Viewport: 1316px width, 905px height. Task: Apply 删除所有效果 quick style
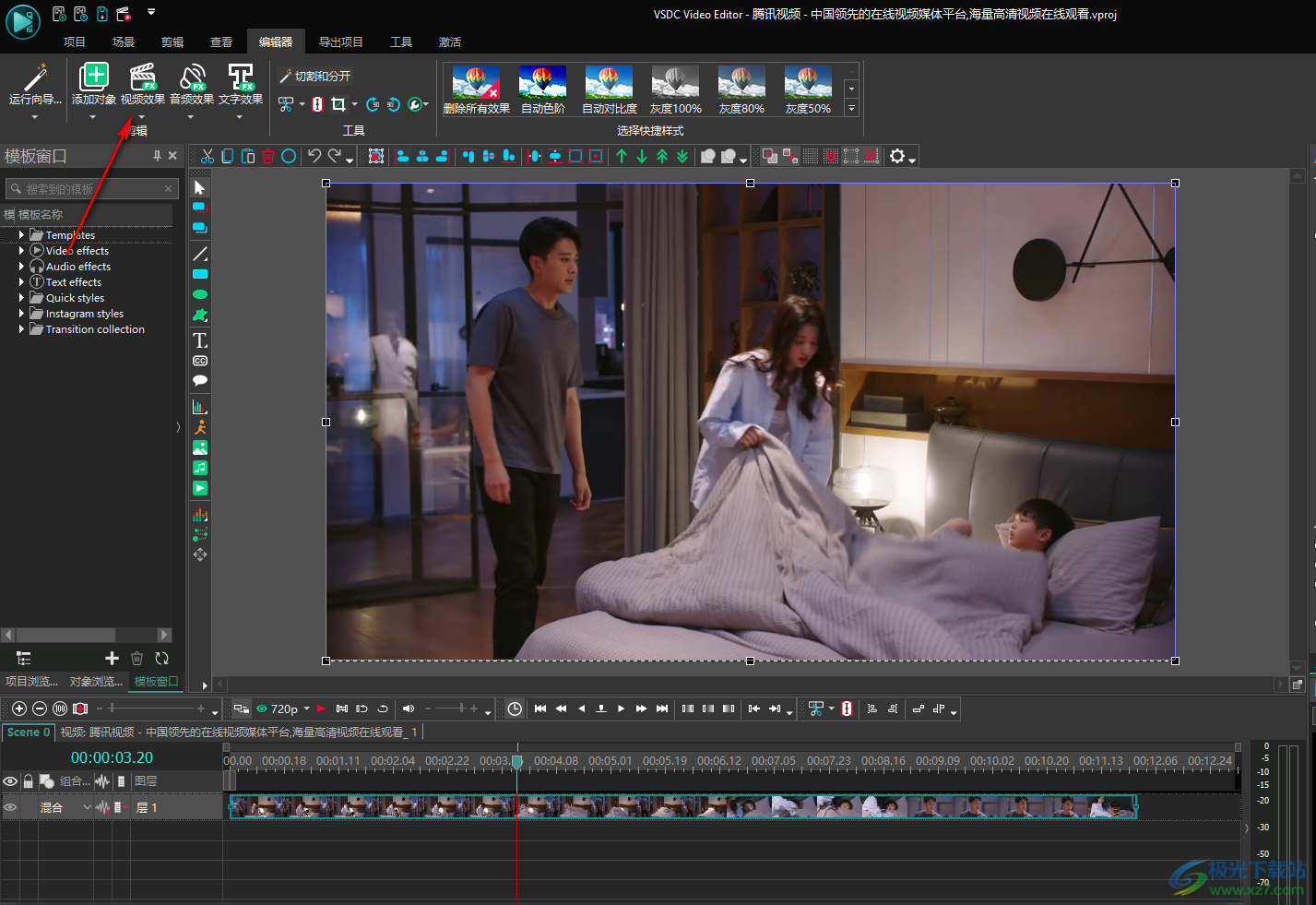point(477,89)
